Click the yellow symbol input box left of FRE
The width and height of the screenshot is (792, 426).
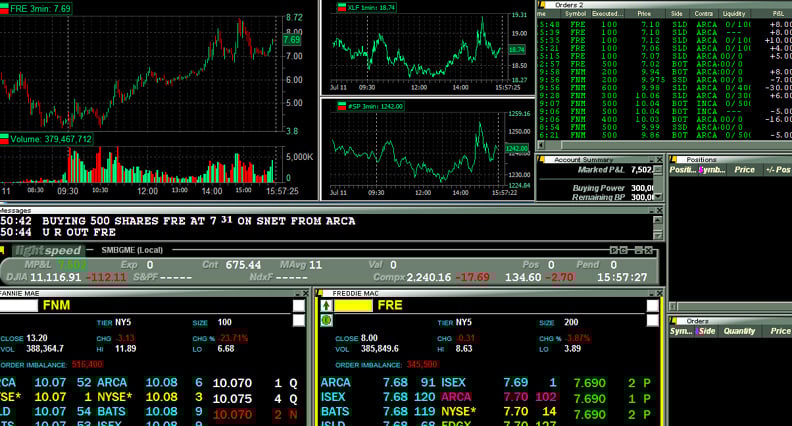point(353,305)
